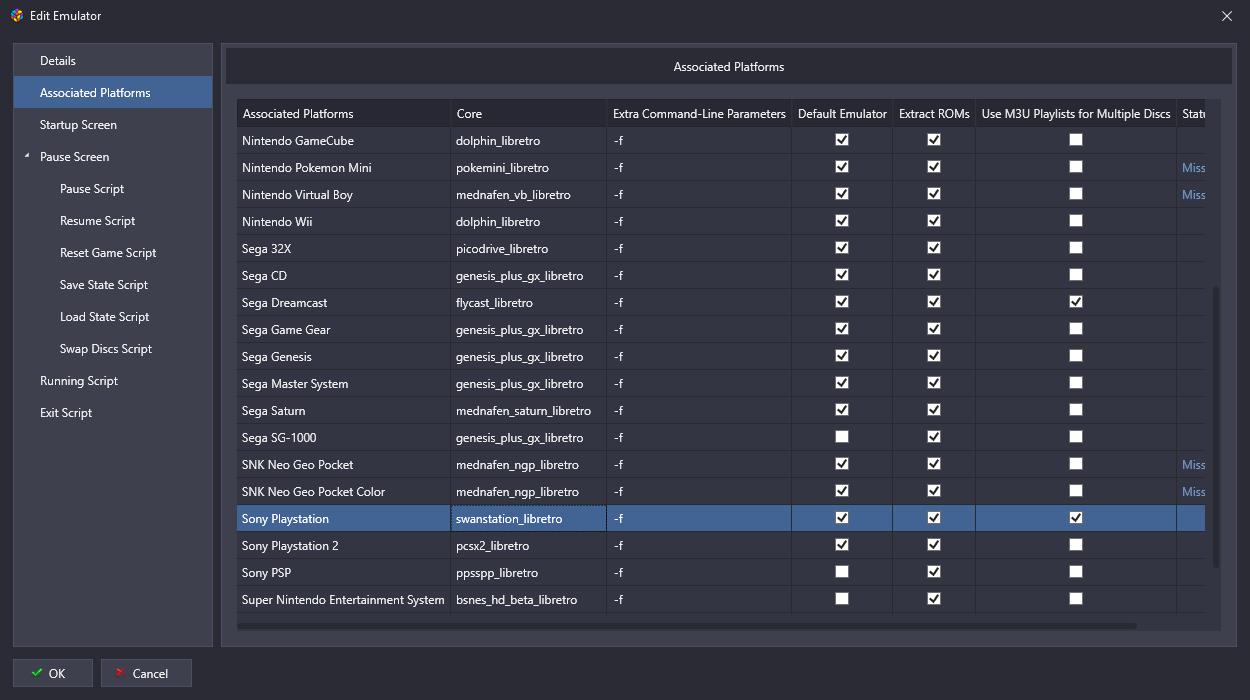Open the Exit Script page
This screenshot has height=700, width=1250.
tap(113, 413)
